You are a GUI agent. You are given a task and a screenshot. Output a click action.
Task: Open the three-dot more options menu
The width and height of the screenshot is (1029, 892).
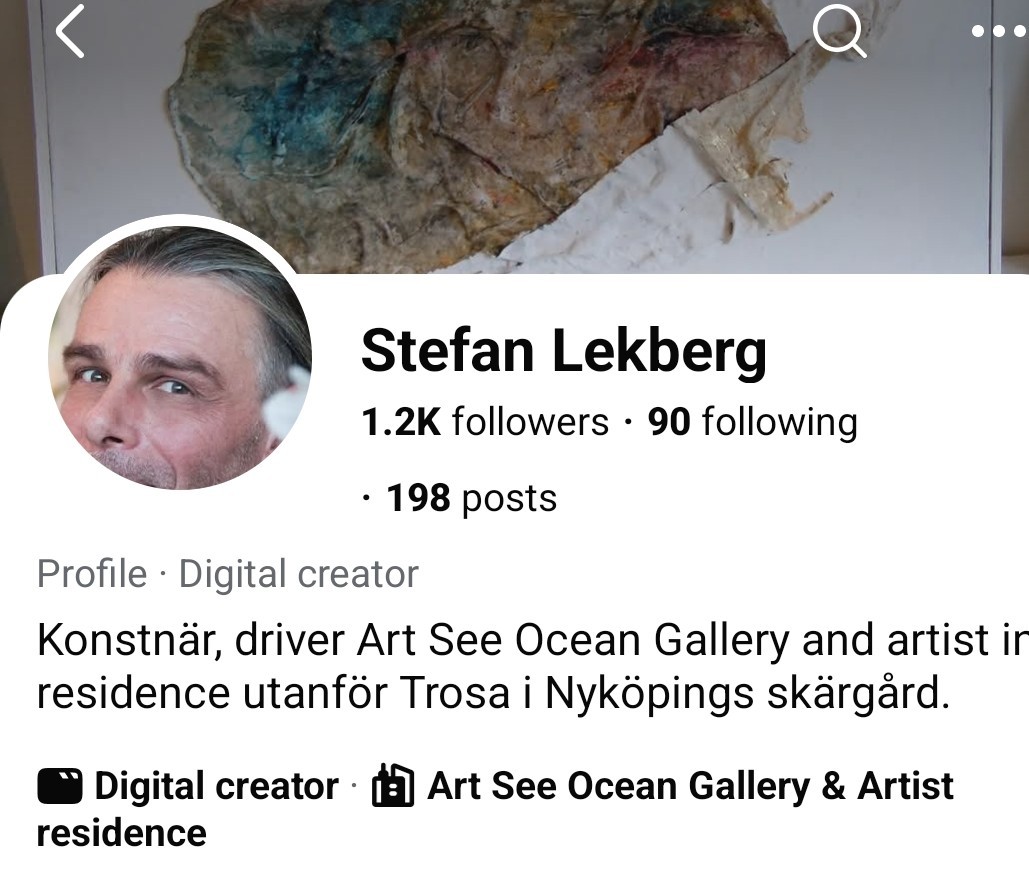pyautogui.click(x=998, y=31)
